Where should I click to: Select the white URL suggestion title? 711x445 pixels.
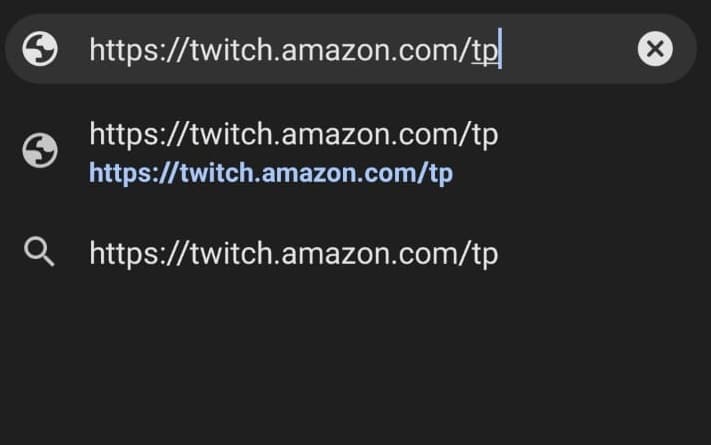coord(293,135)
